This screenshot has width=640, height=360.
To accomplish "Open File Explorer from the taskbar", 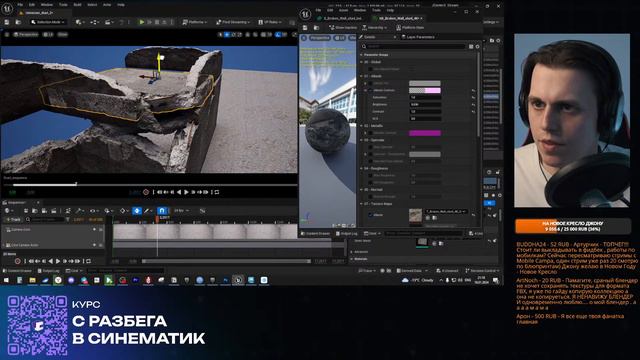I will click(x=32, y=280).
